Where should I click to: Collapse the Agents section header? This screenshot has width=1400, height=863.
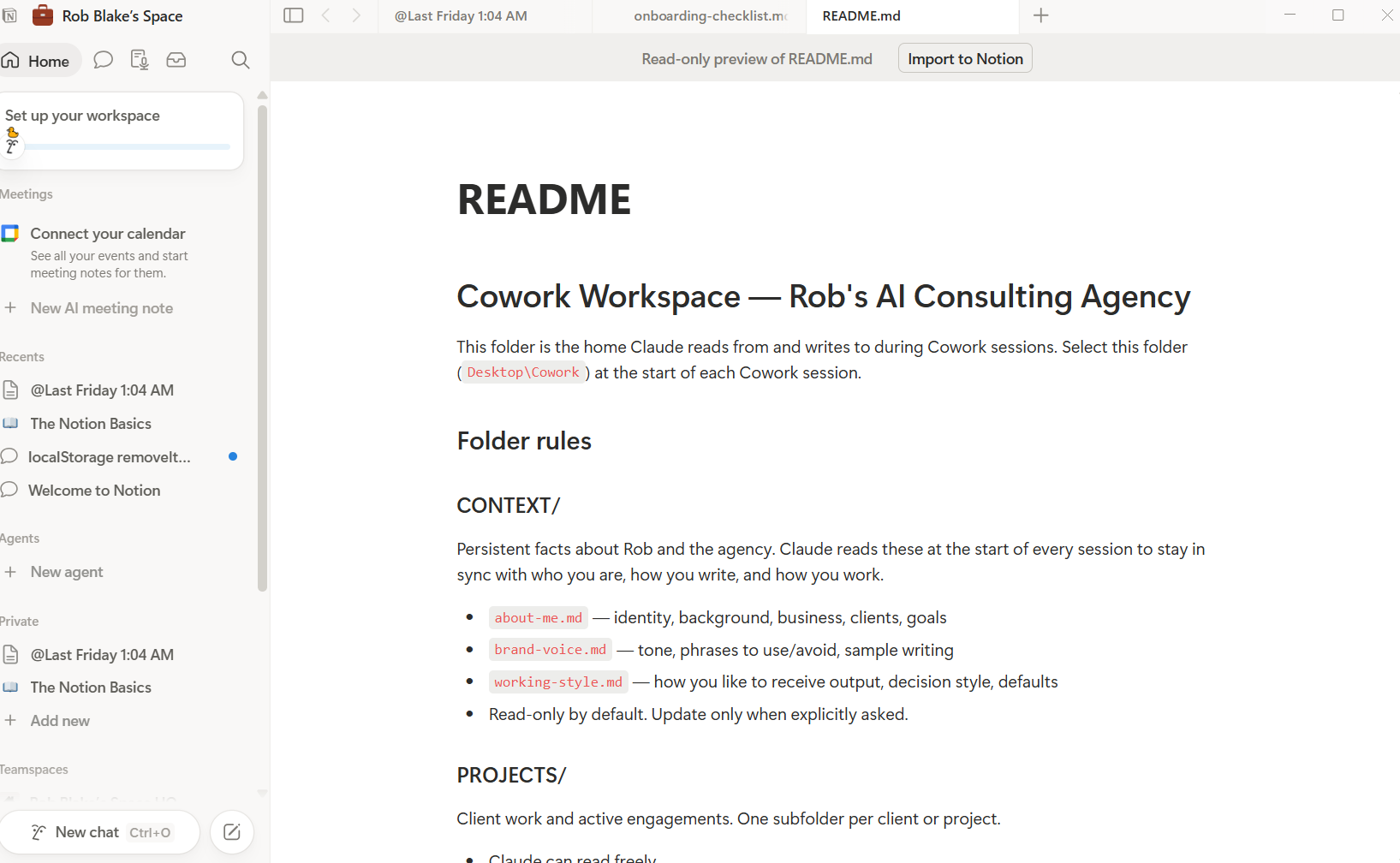point(20,539)
